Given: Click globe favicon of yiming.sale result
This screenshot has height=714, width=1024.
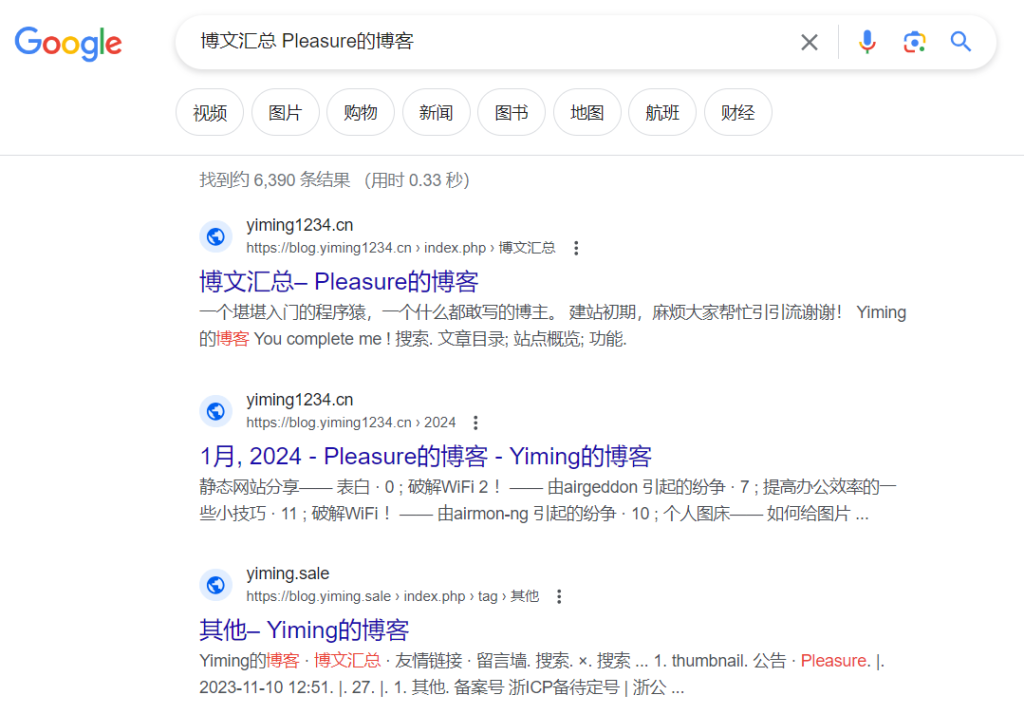Looking at the screenshot, I should pyautogui.click(x=215, y=585).
